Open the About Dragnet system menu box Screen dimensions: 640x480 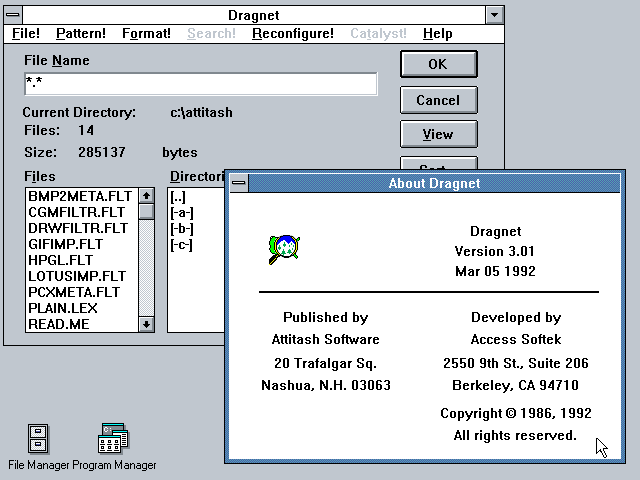[239, 183]
